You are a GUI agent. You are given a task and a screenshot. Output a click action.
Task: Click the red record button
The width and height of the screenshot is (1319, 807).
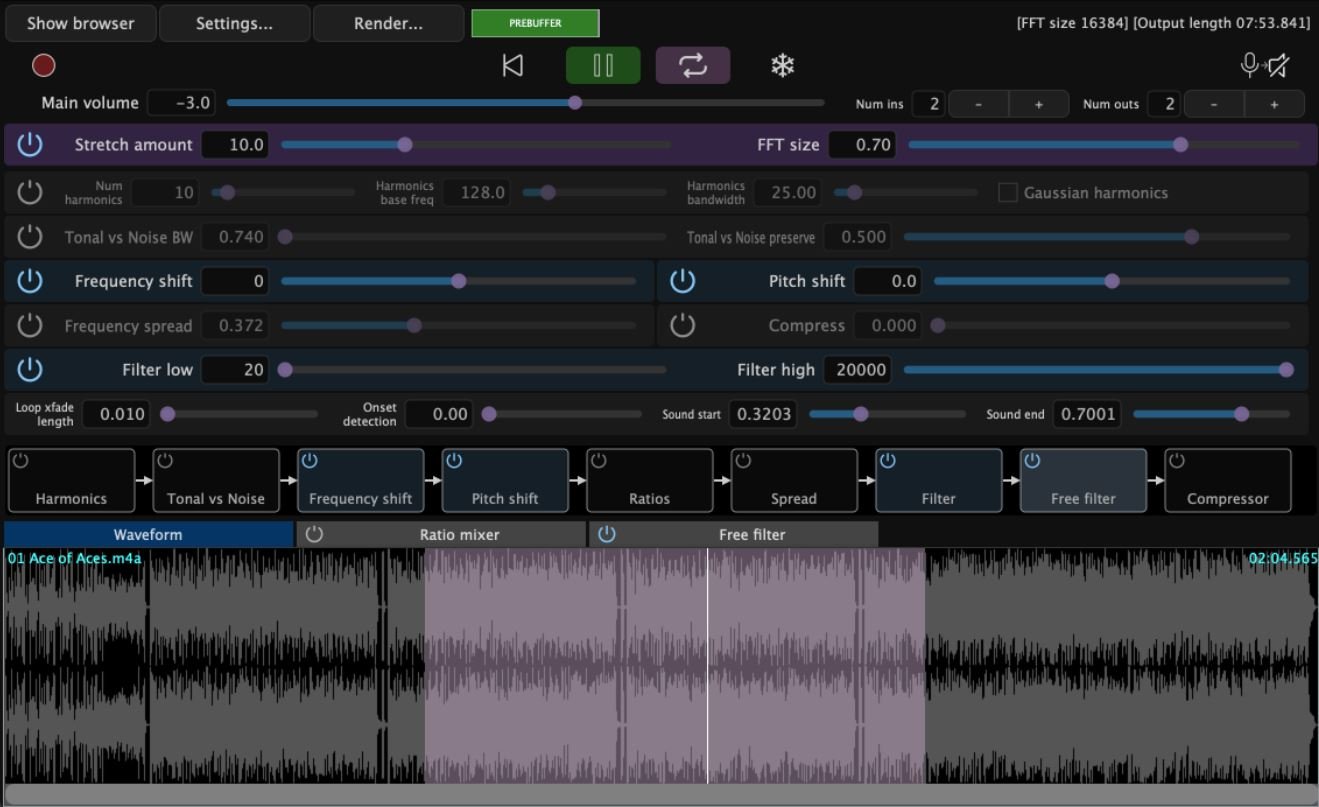point(43,66)
